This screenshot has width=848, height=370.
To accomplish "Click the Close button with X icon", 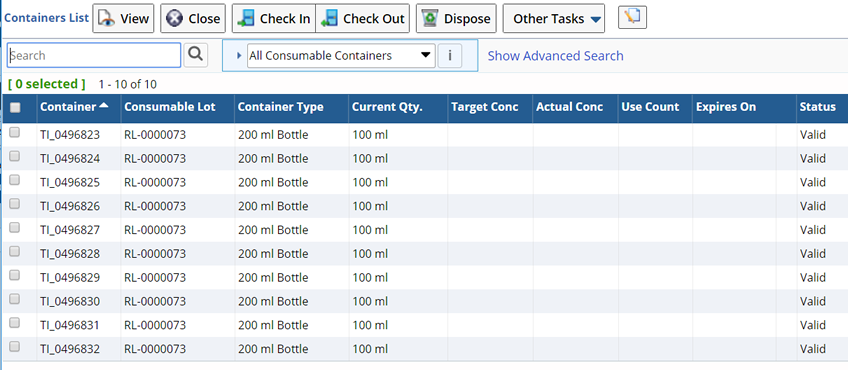I will coord(193,18).
